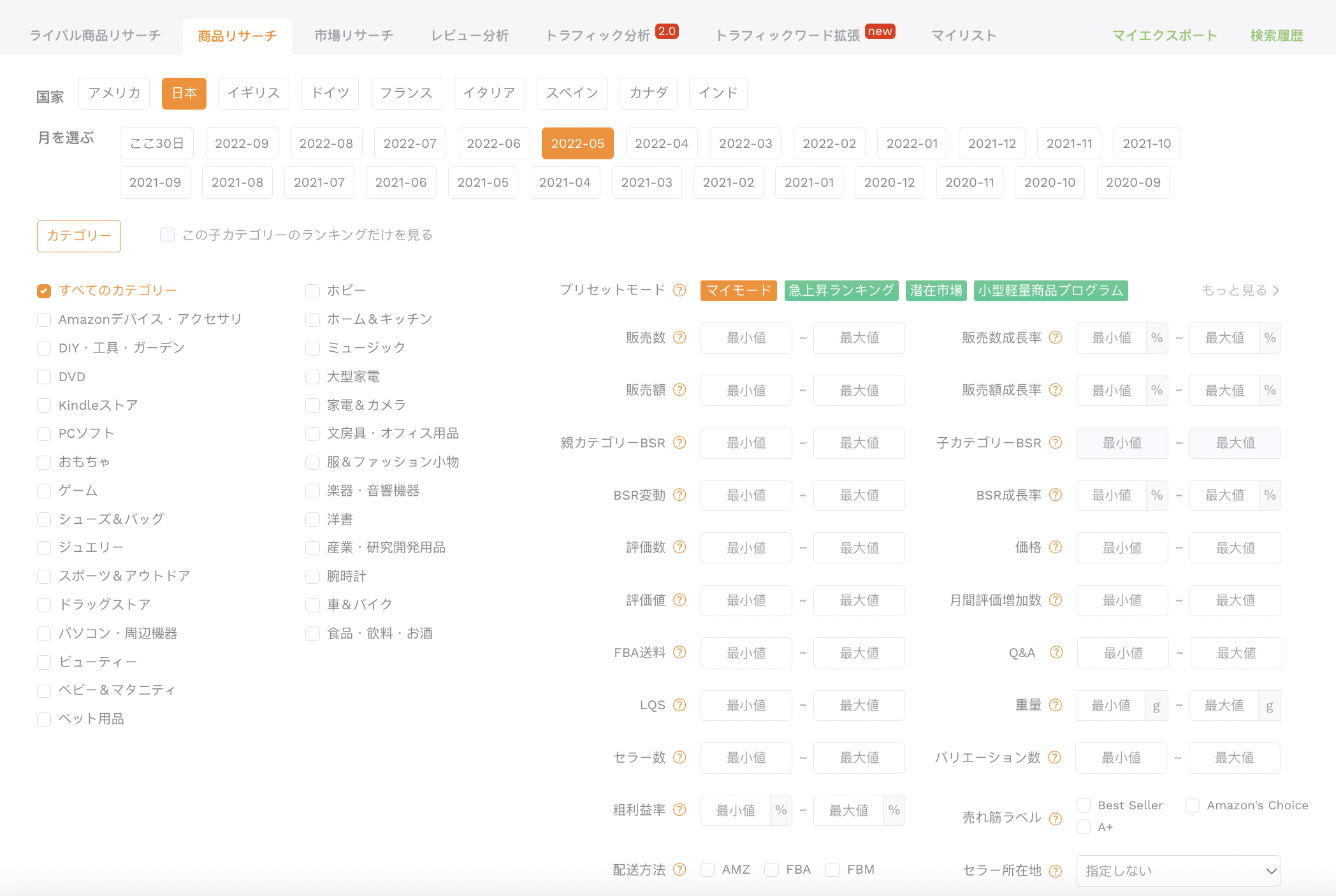Check the 食品・飲料・お酒 category
1336x896 pixels.
312,634
